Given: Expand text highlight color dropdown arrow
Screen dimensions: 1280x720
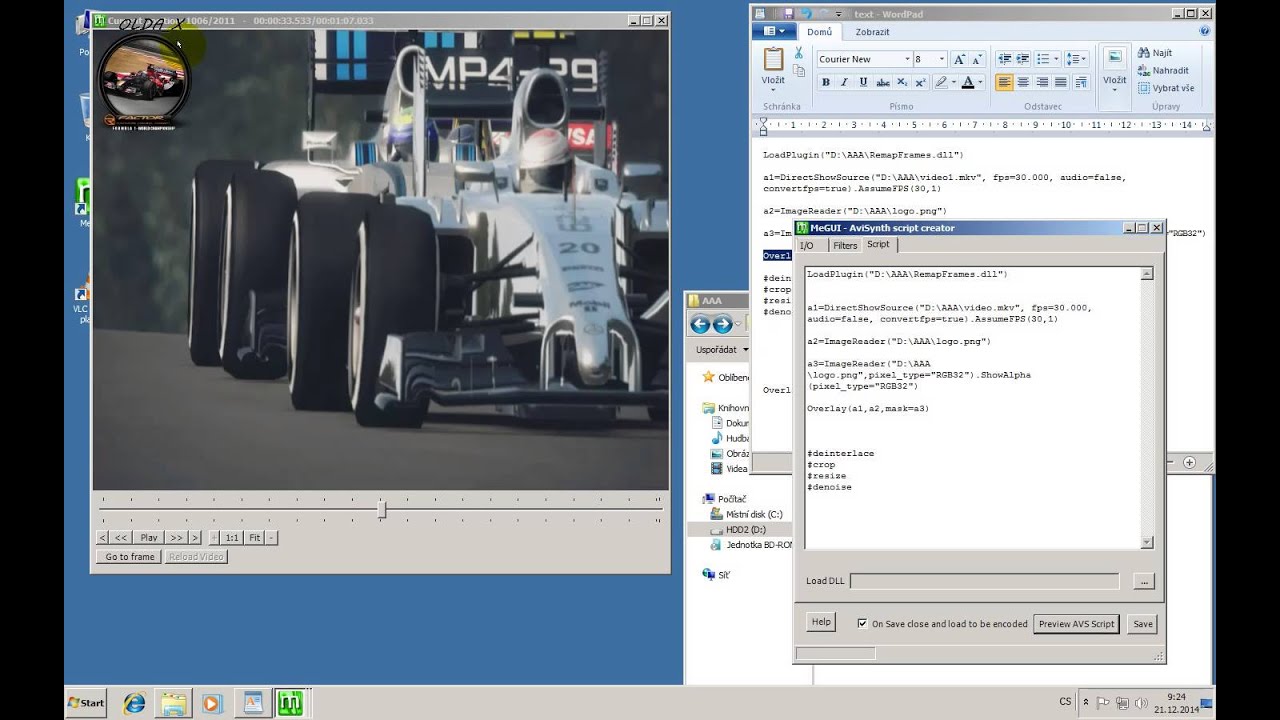Looking at the screenshot, I should pos(954,83).
